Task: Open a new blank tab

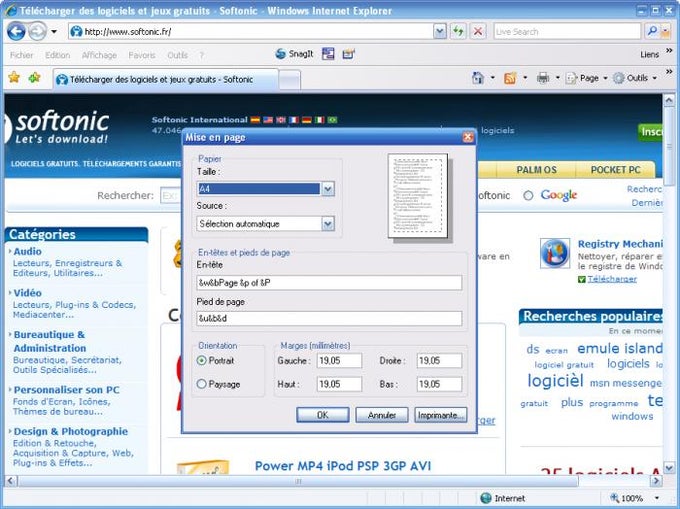Action: [289, 80]
